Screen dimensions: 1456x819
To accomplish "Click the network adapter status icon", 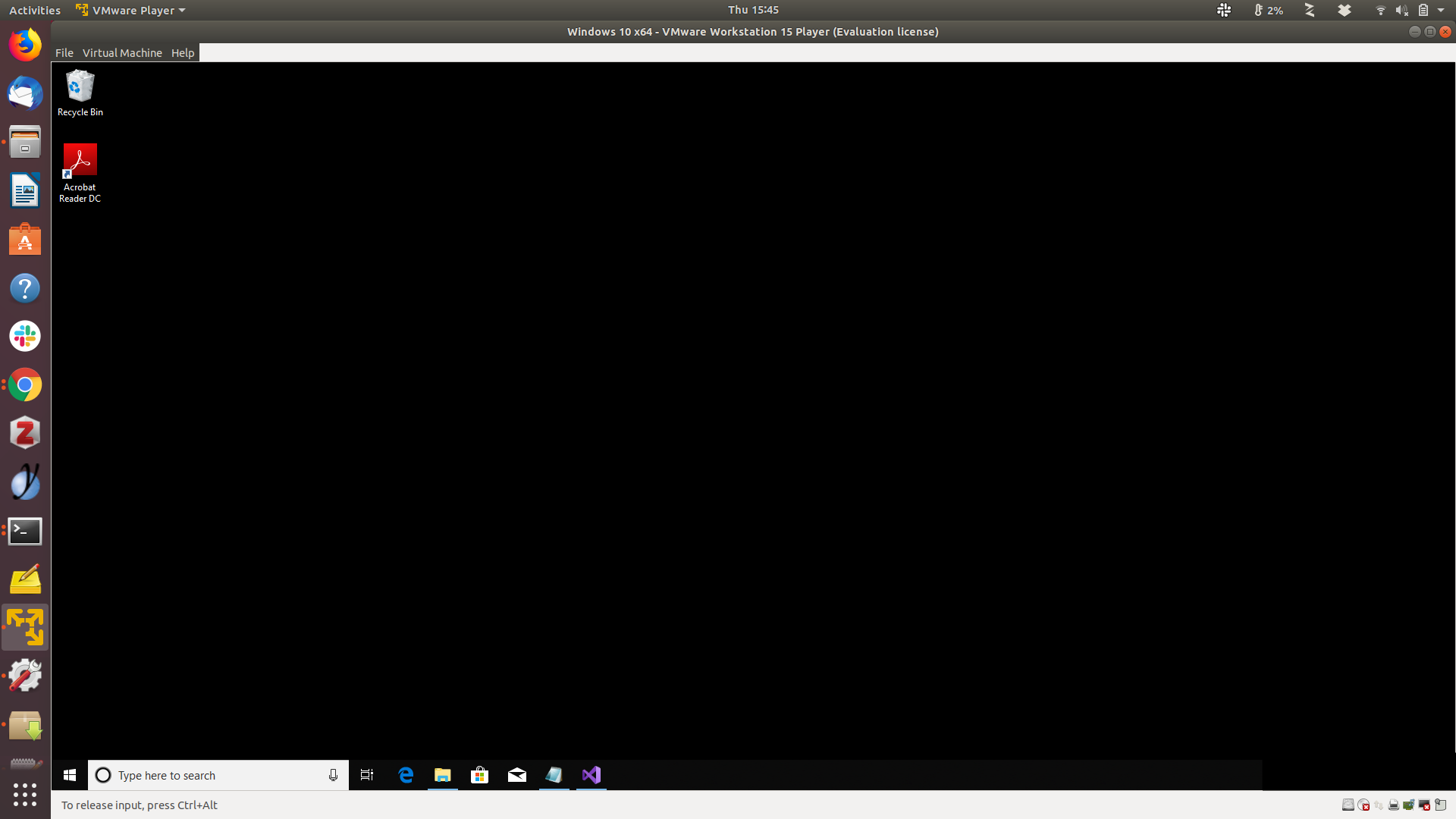I will click(x=1379, y=805).
